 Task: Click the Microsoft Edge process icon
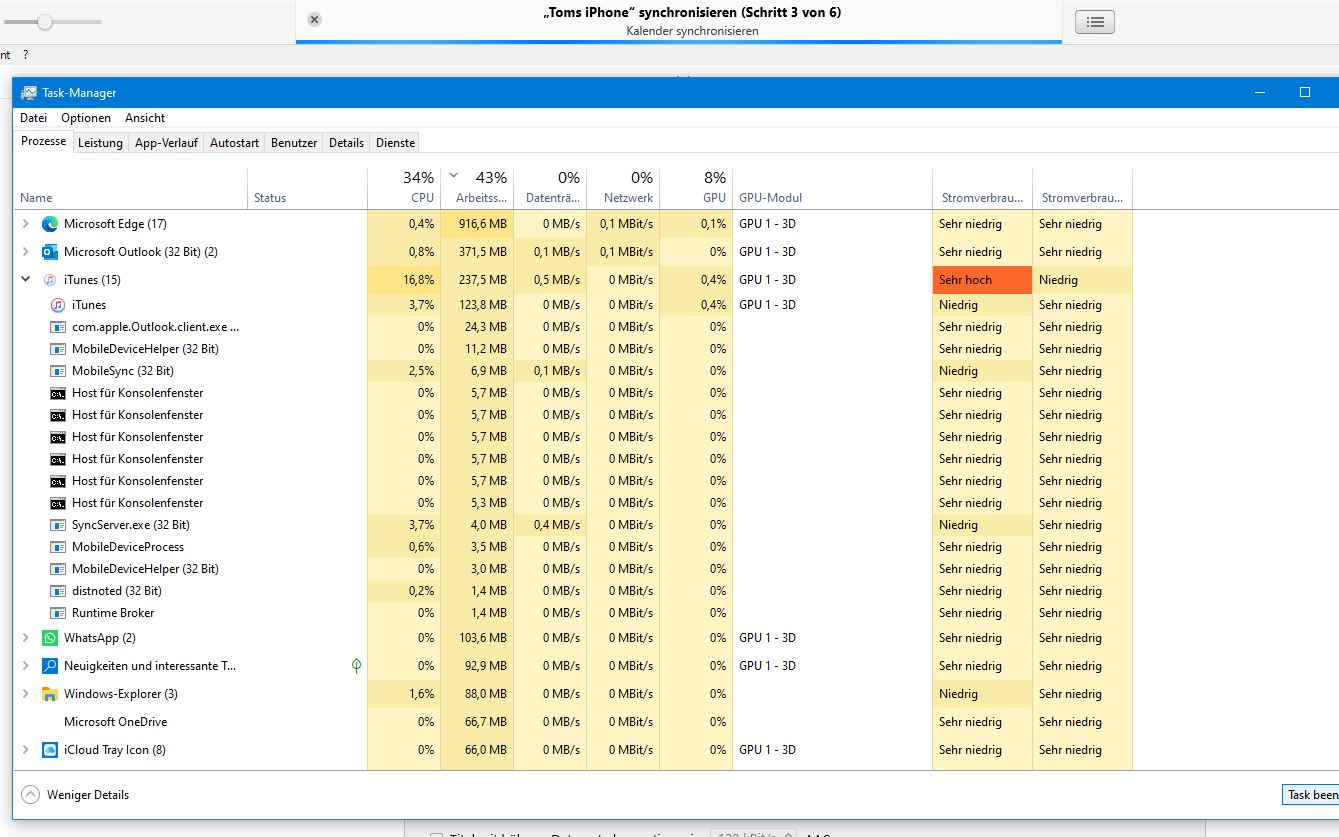[x=50, y=224]
